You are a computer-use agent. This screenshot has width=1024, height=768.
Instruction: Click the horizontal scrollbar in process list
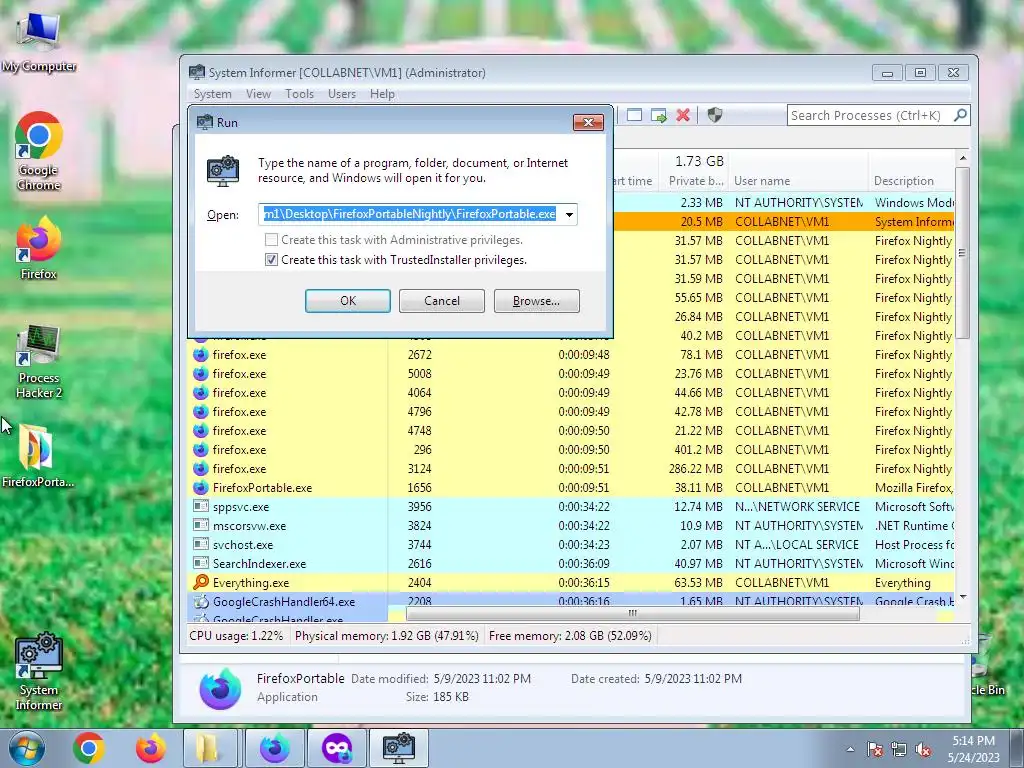click(632, 613)
